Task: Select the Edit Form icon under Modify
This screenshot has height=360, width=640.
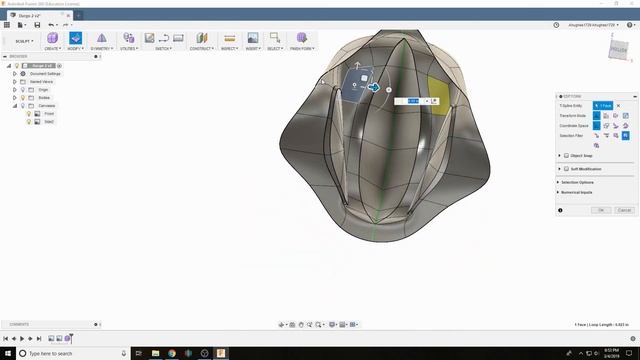Action: 76,38
